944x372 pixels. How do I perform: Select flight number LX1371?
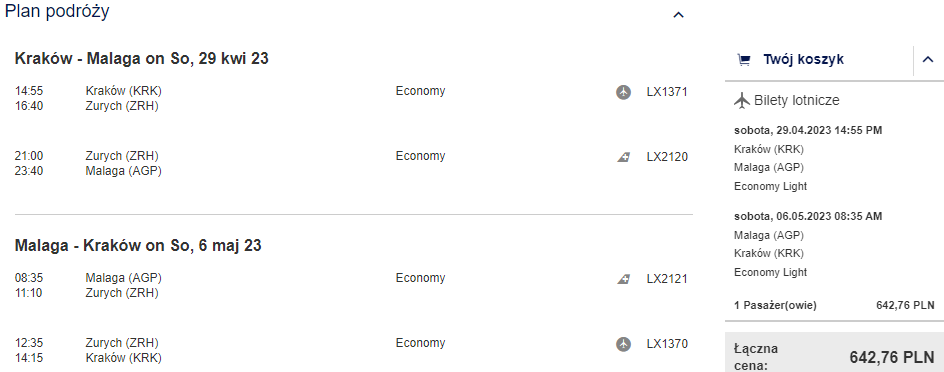[x=666, y=92]
